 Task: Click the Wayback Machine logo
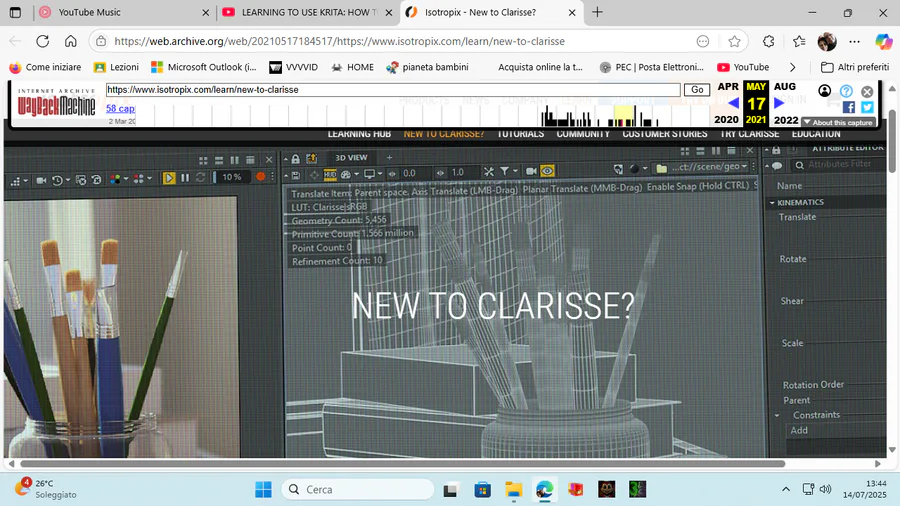[x=56, y=102]
